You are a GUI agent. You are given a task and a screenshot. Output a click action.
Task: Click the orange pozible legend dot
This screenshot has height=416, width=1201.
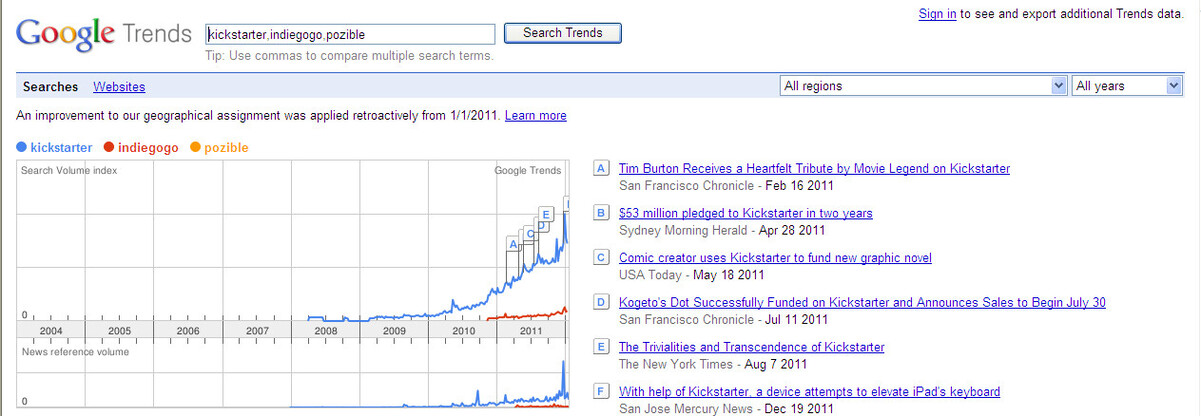tap(195, 147)
